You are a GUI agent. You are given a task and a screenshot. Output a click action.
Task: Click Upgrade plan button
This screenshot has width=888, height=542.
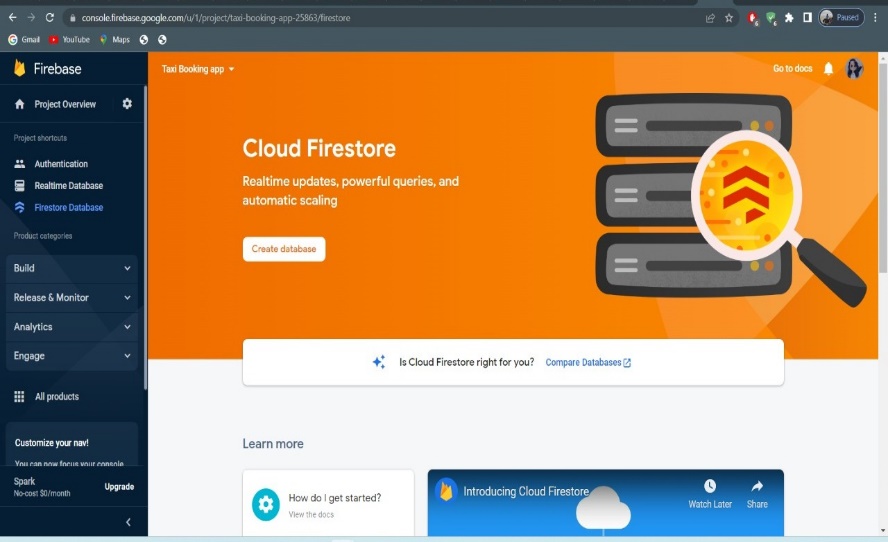click(119, 486)
